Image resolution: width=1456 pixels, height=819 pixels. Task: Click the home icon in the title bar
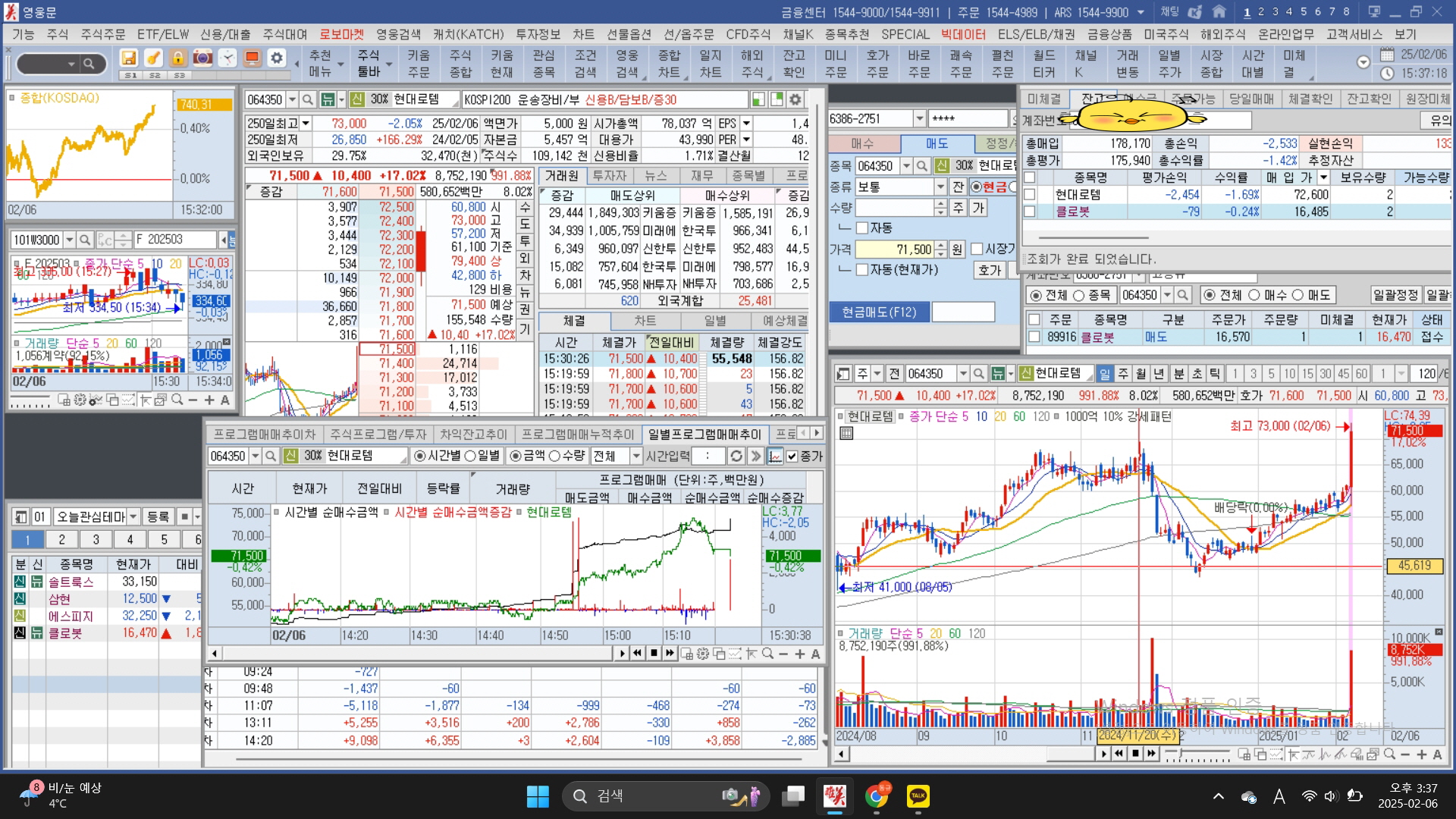pyautogui.click(x=1219, y=12)
